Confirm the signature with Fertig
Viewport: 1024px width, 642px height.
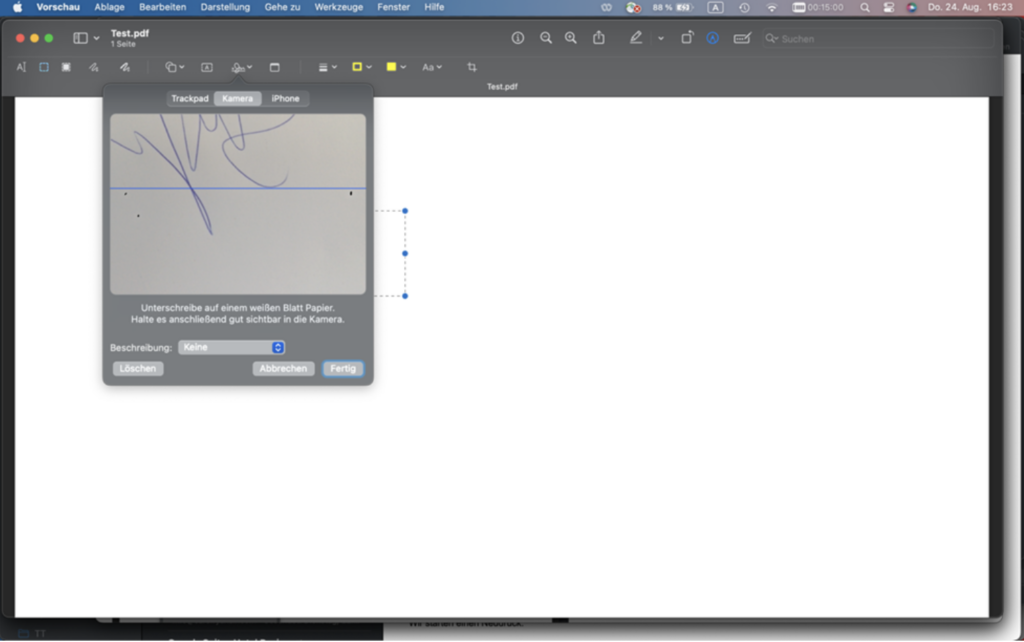343,368
